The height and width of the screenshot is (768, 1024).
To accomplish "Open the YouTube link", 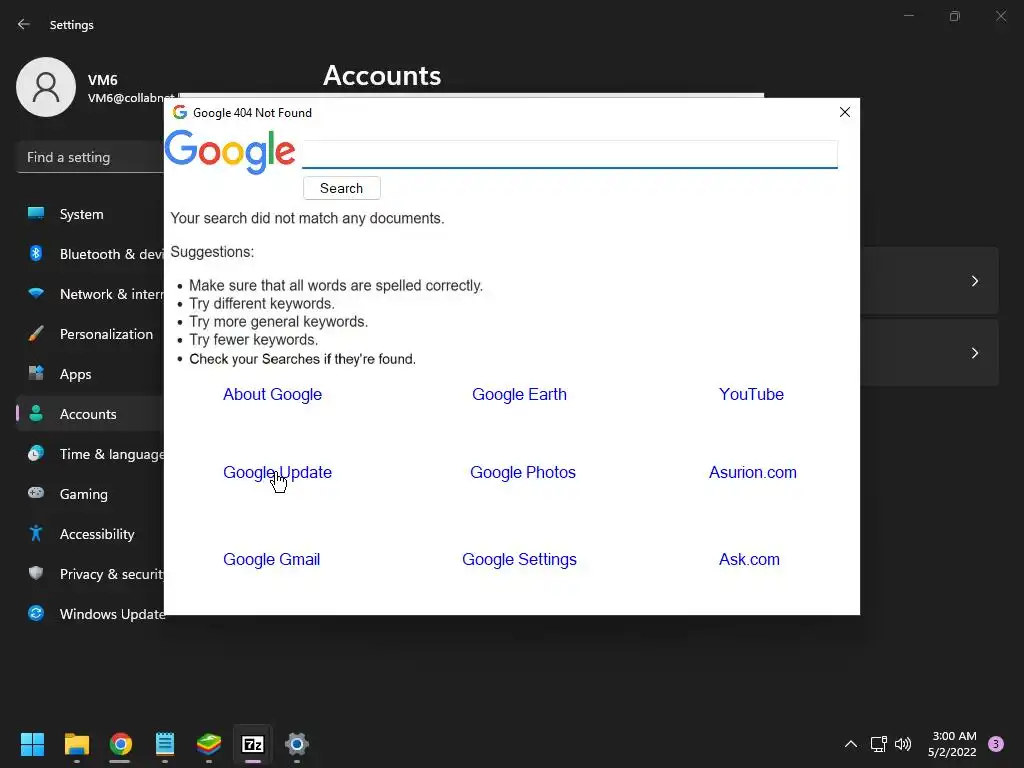I will click(751, 394).
